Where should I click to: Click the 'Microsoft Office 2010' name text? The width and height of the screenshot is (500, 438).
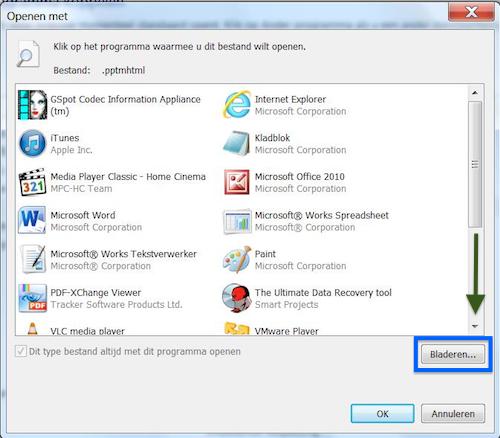[300, 177]
